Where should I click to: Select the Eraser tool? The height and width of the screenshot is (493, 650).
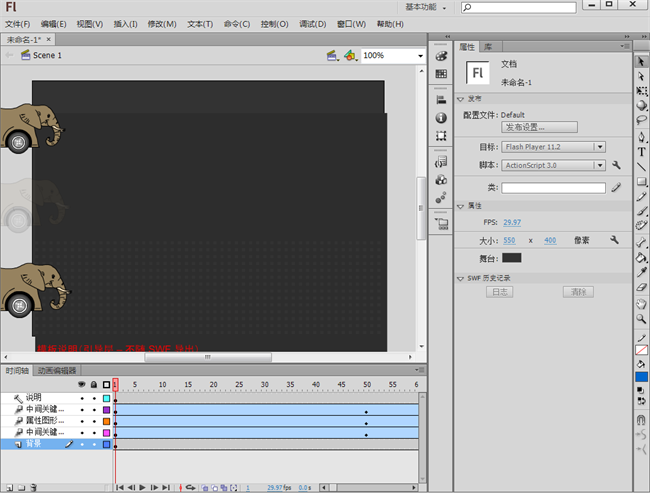(x=641, y=287)
